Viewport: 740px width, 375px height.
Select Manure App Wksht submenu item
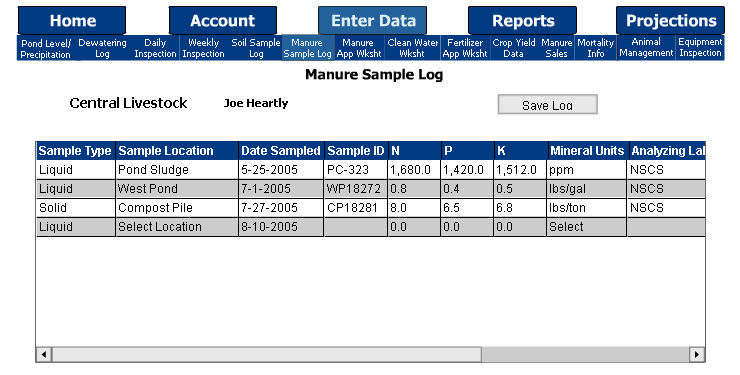point(359,48)
